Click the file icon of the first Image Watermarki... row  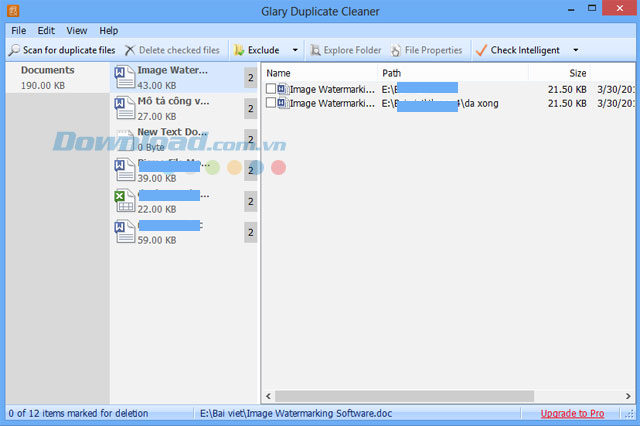tap(283, 89)
